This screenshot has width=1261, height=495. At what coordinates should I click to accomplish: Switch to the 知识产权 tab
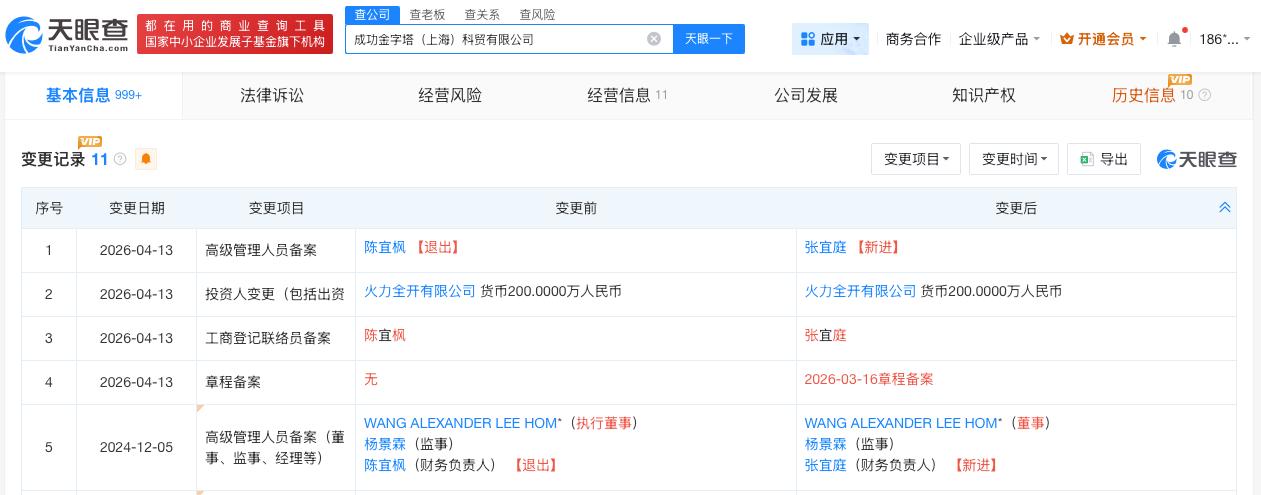click(x=984, y=95)
